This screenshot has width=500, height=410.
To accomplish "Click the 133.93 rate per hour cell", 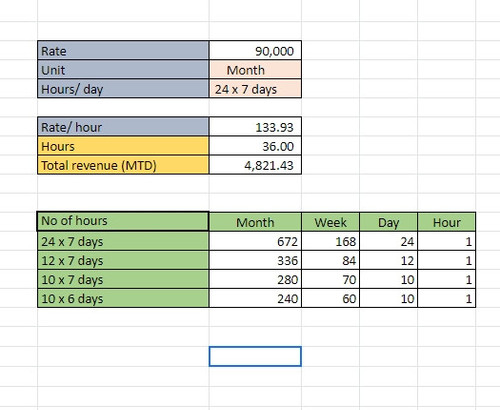I will pyautogui.click(x=255, y=126).
